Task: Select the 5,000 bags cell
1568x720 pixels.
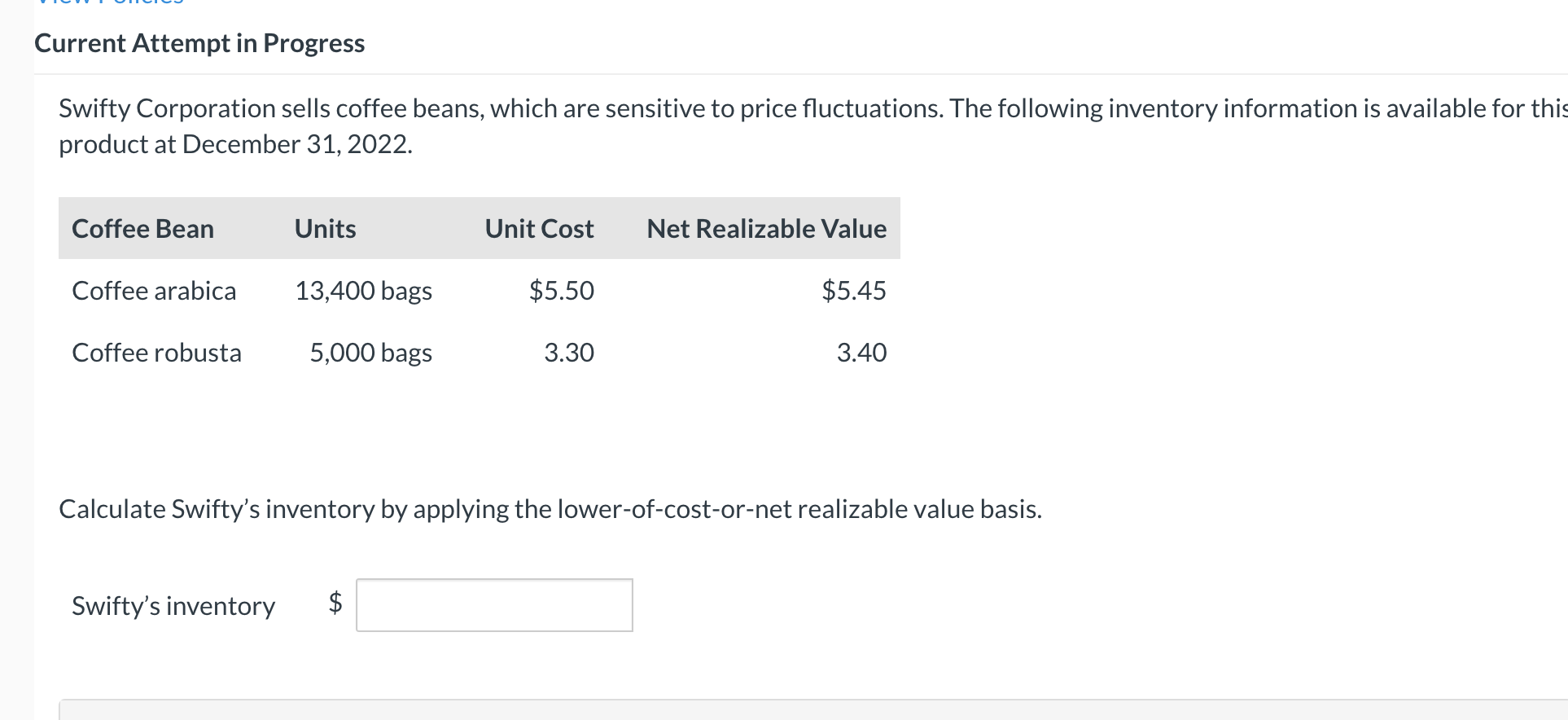Action: coord(370,353)
